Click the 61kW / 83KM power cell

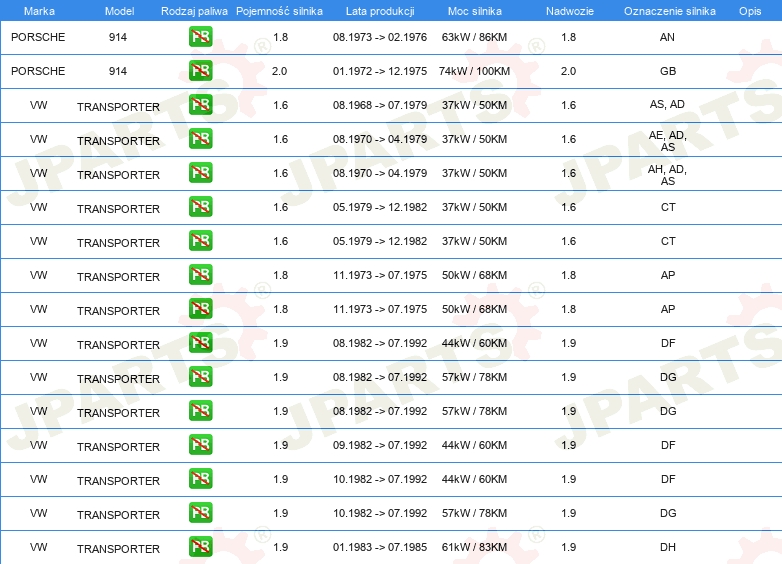click(x=474, y=547)
